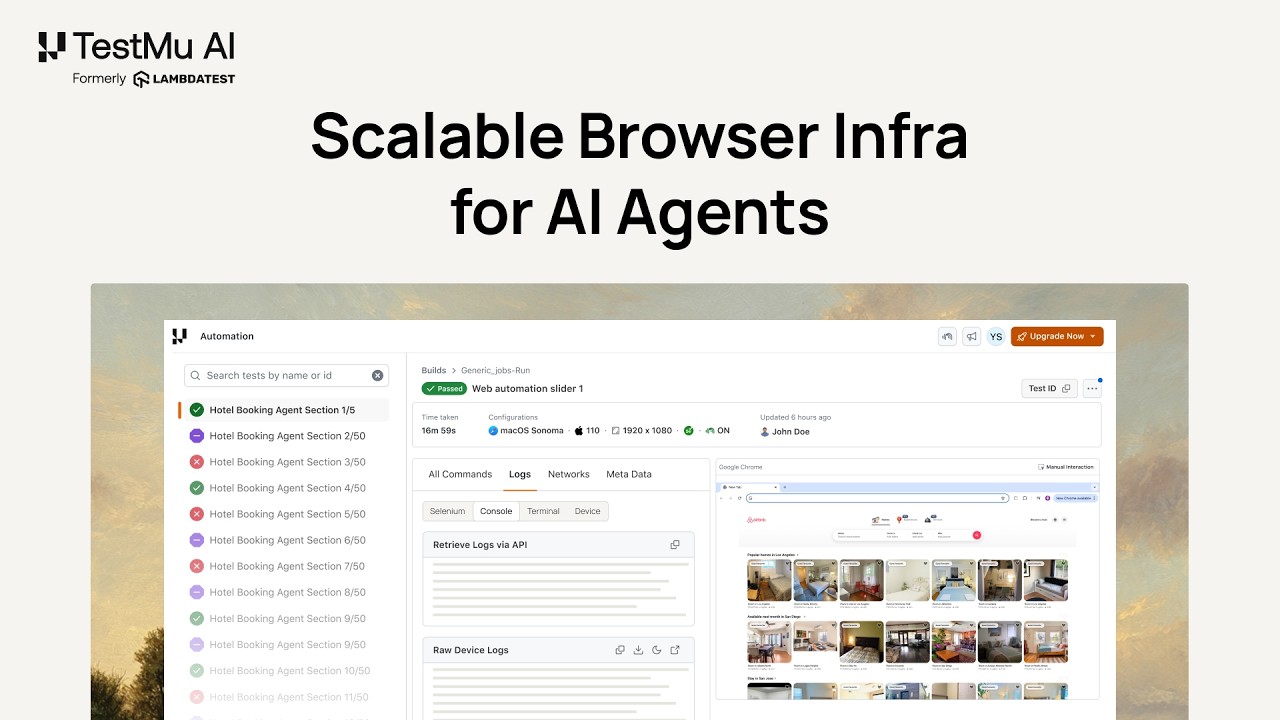1280x720 pixels.
Task: Expand the Chrome tab list chevron in preview
Action: click(1094, 487)
